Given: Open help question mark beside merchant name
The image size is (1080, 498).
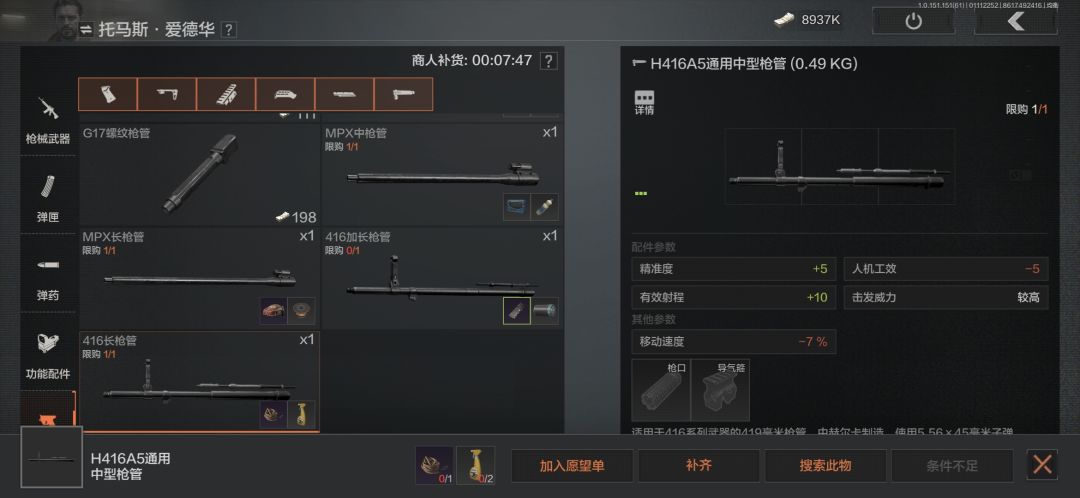Looking at the screenshot, I should tap(229, 30).
